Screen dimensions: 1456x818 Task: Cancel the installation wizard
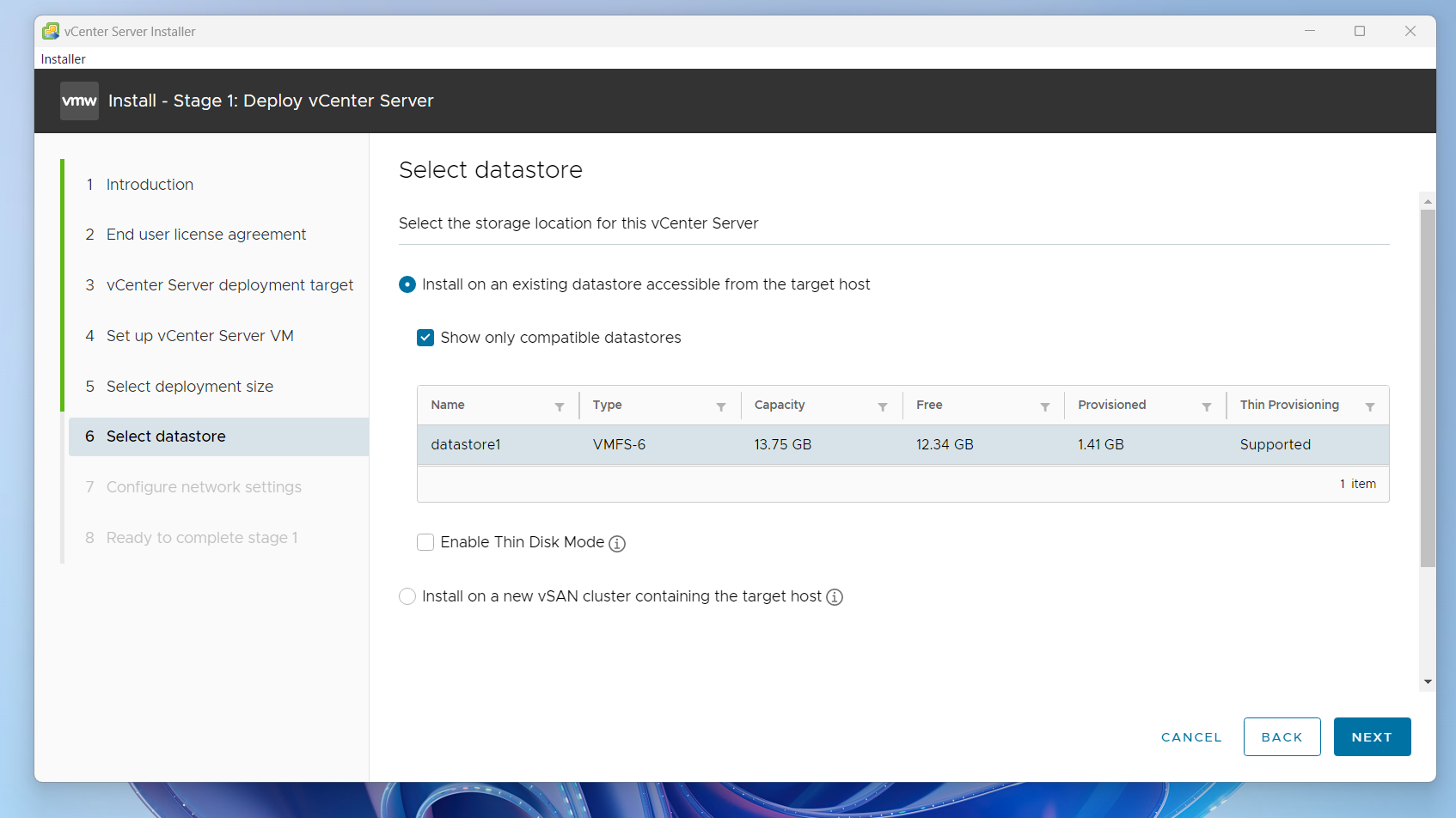(x=1191, y=737)
